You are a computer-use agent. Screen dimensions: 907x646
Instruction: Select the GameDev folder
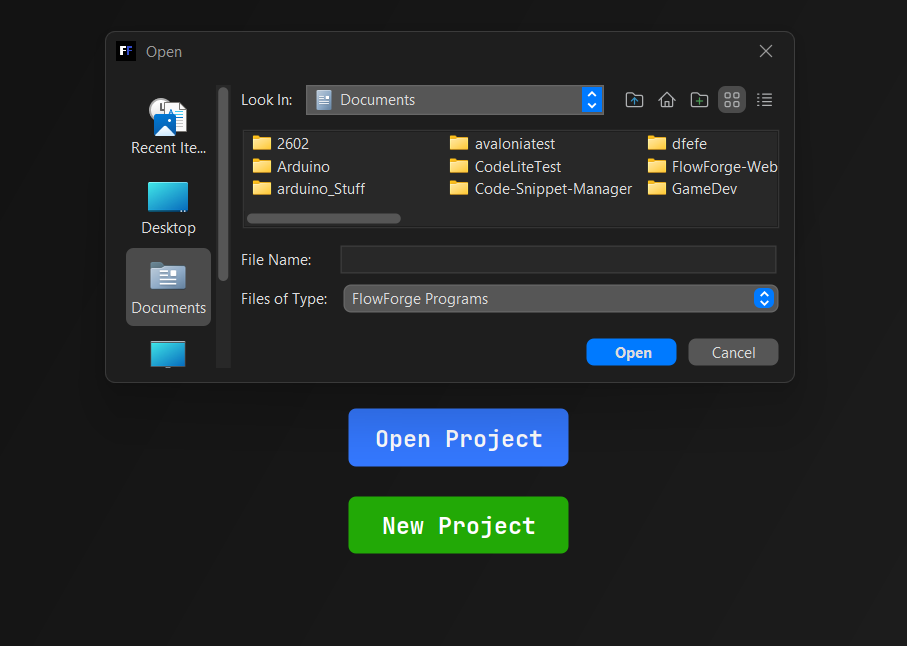692,189
